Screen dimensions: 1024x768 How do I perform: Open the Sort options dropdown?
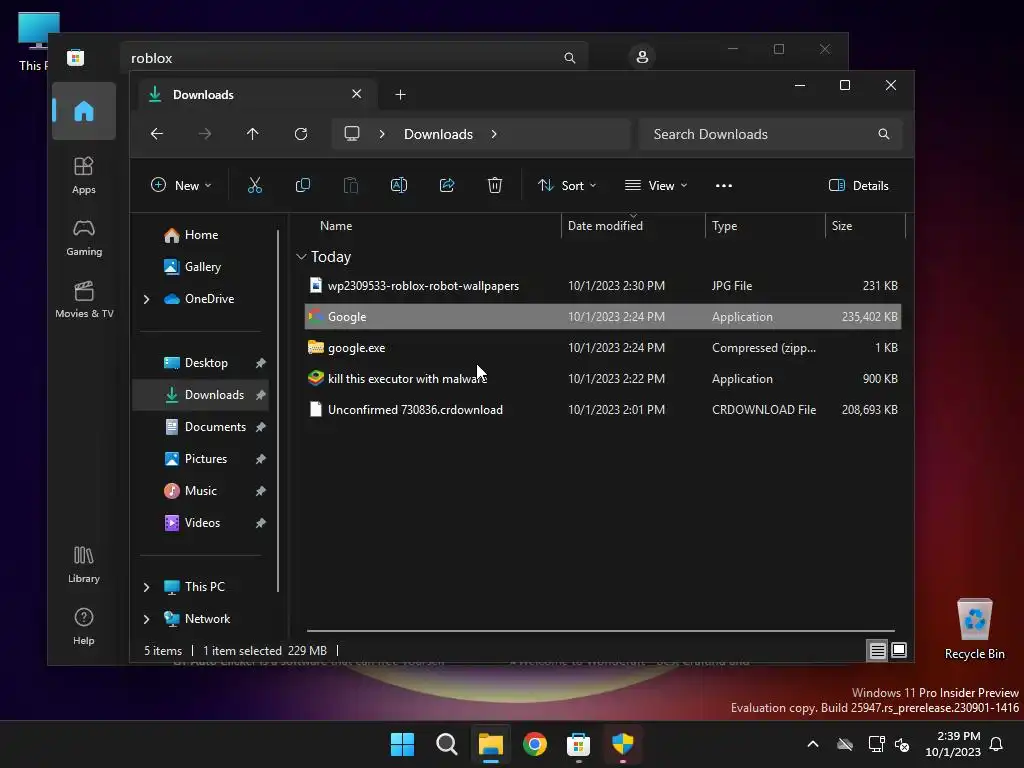pos(567,185)
